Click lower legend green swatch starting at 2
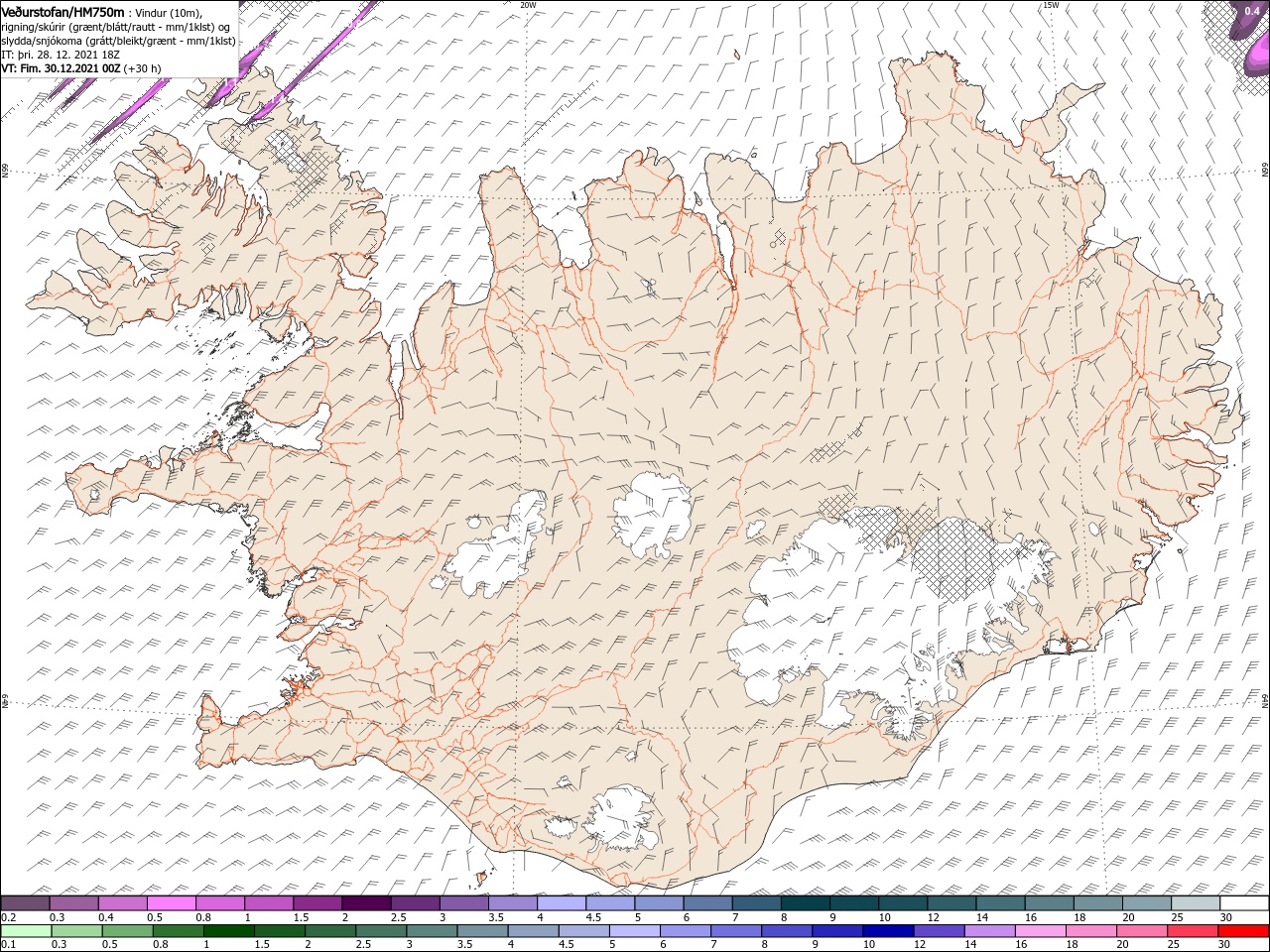1270x952 pixels. point(329,931)
